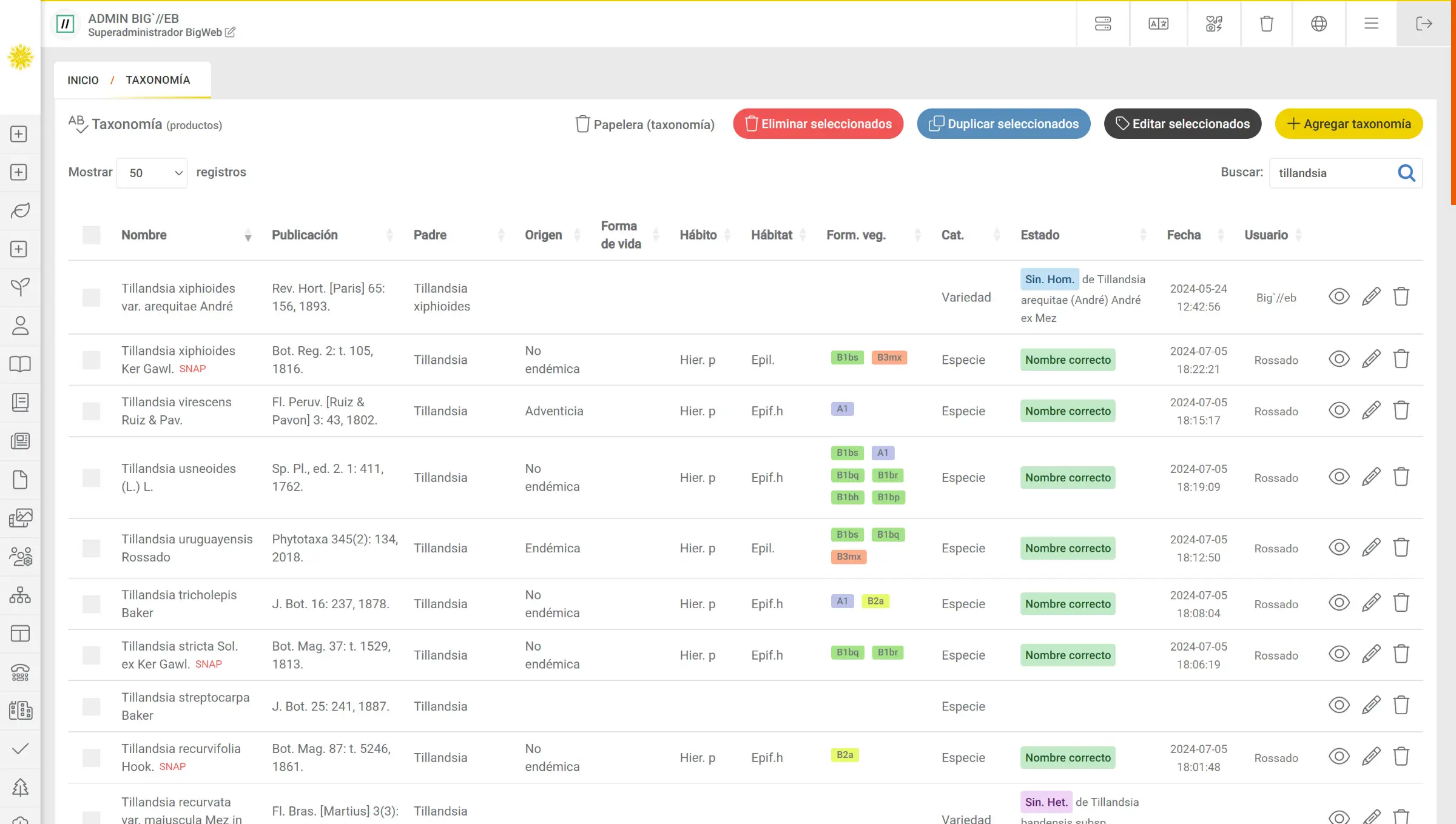Image resolution: width=1456 pixels, height=824 pixels.
Task: Select the Tillandsia uruguayensis row checkbox
Action: coord(91,548)
